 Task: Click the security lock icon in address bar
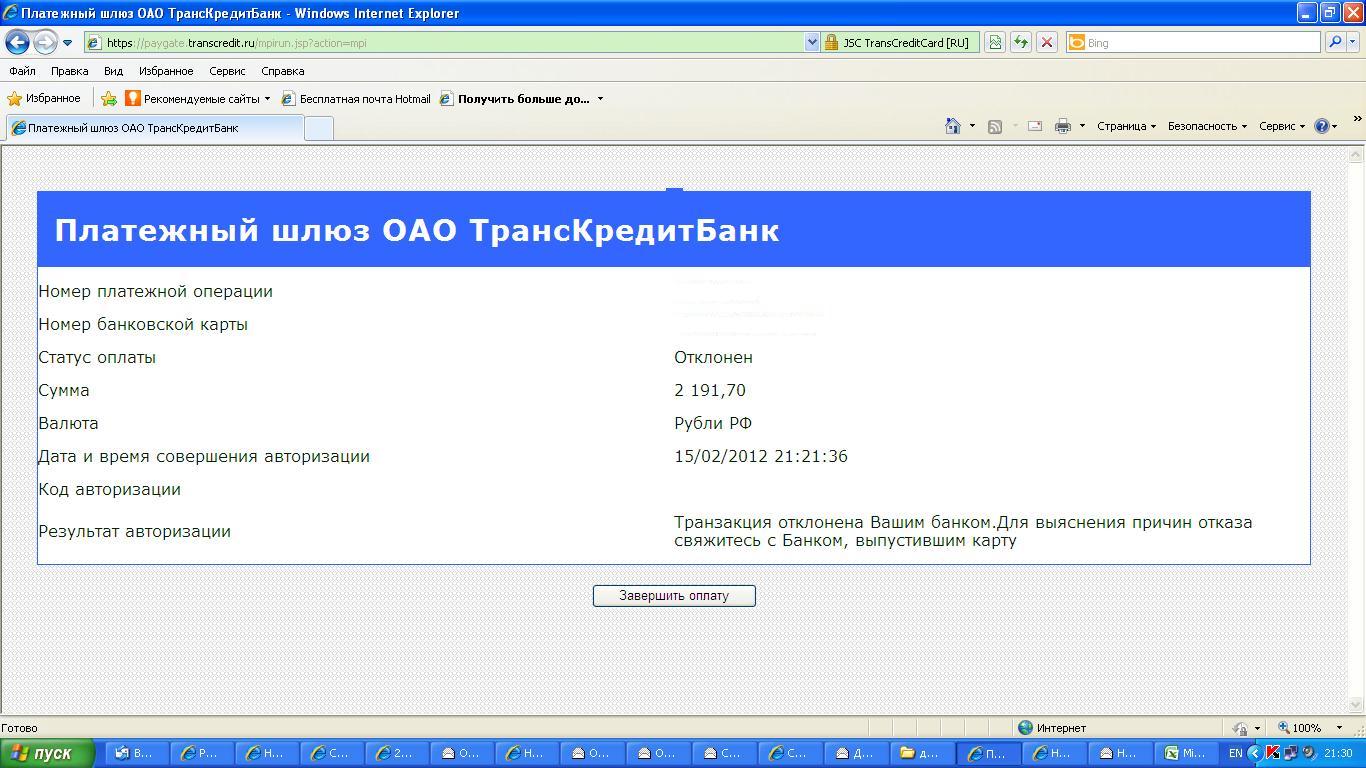pos(830,43)
